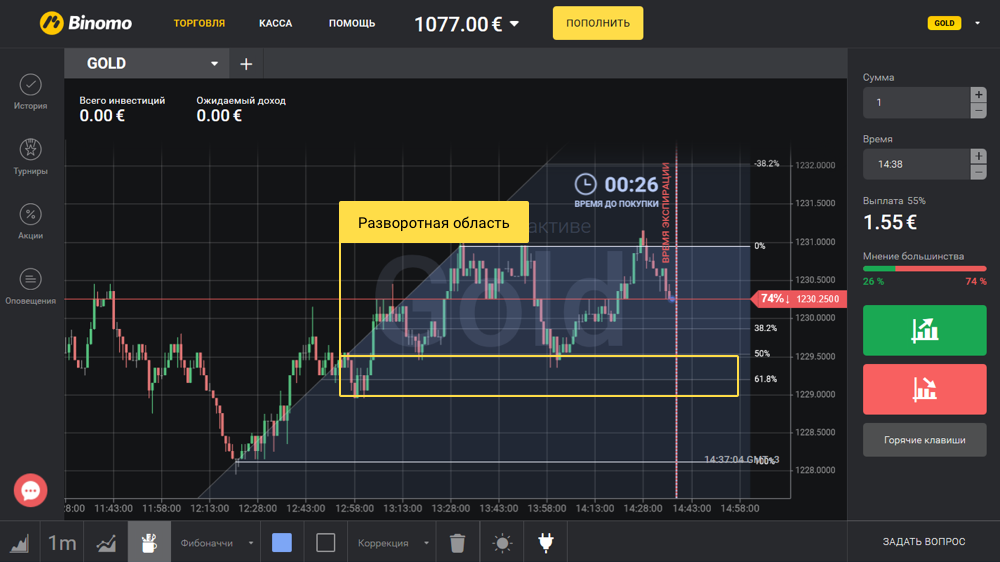
Task: Pick the dark outline color swatch
Action: pos(325,542)
